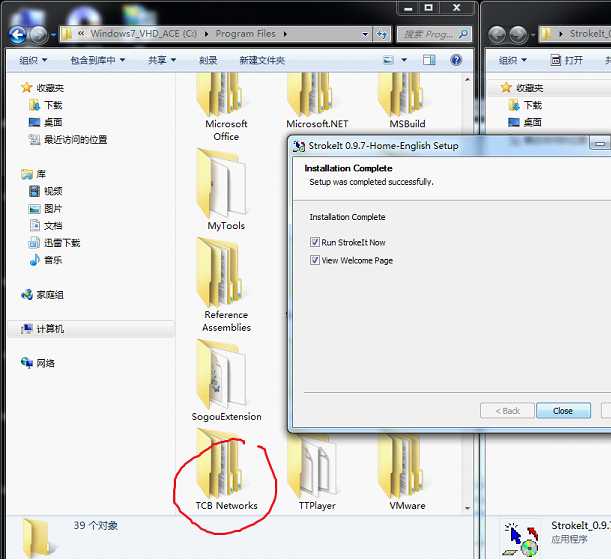
Task: Open the MSBuild folder
Action: click(408, 101)
